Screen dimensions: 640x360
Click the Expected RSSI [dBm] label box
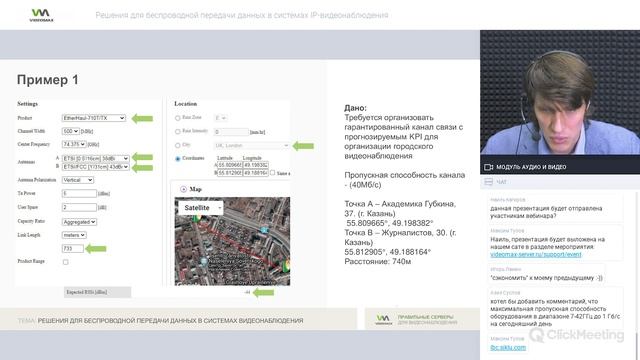point(98,292)
